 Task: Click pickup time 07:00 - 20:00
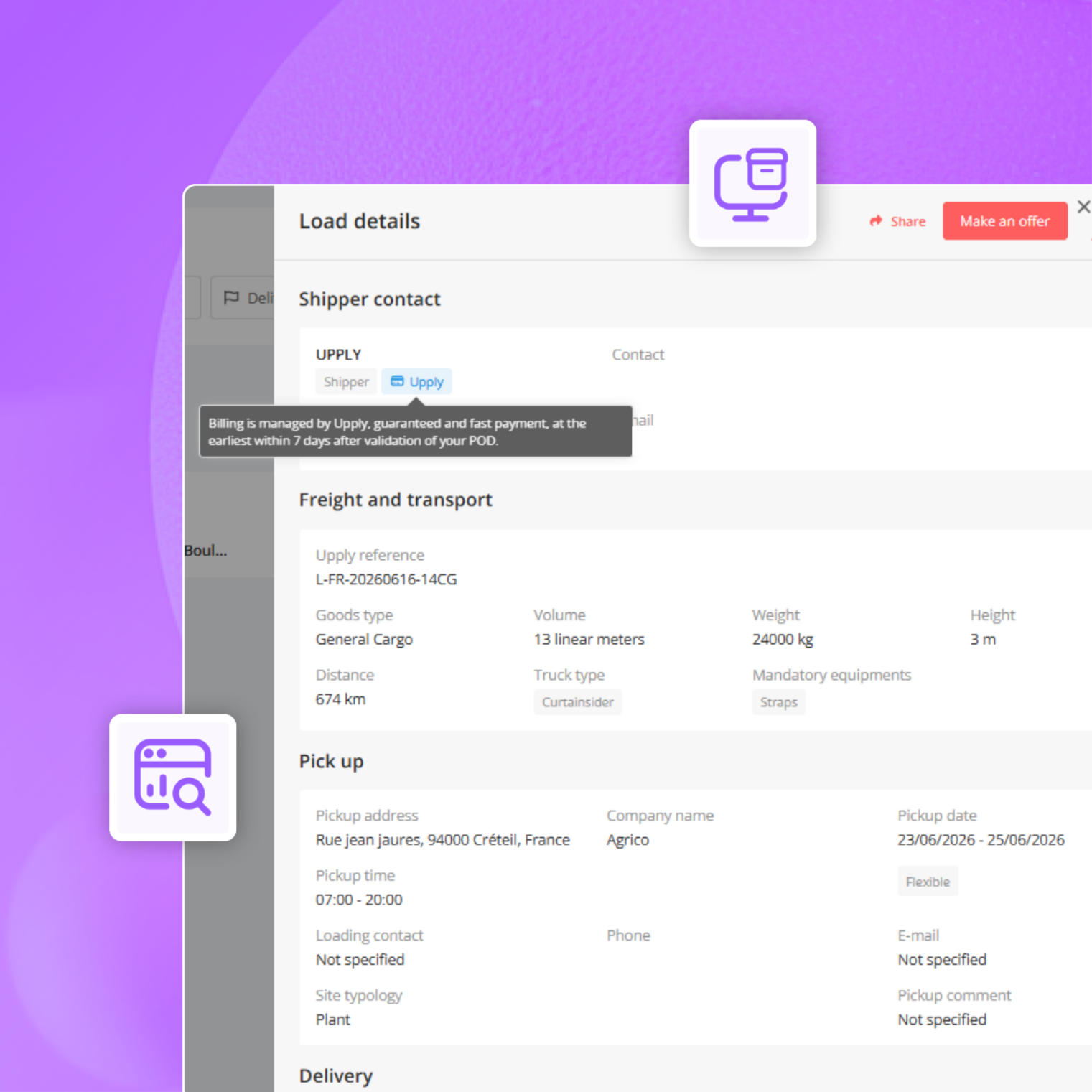pyautogui.click(x=359, y=900)
